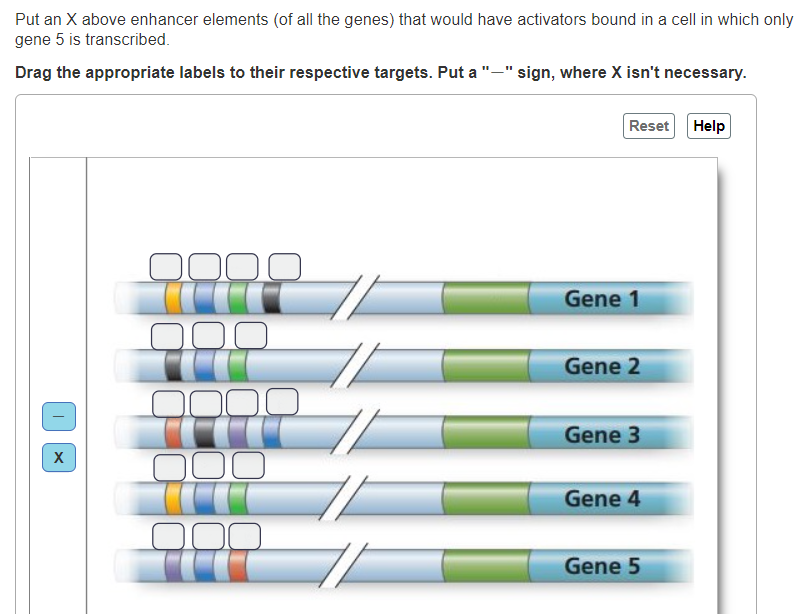Image resolution: width=801 pixels, height=614 pixels.
Task: Click the second target box above Gene 3
Action: (x=206, y=403)
